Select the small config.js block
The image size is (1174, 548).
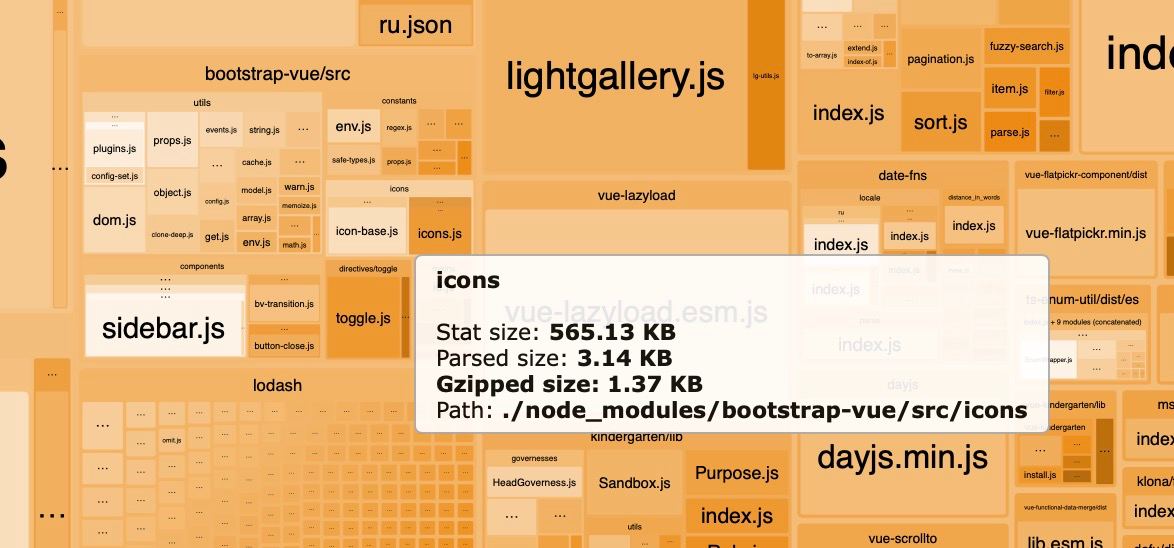(x=217, y=201)
